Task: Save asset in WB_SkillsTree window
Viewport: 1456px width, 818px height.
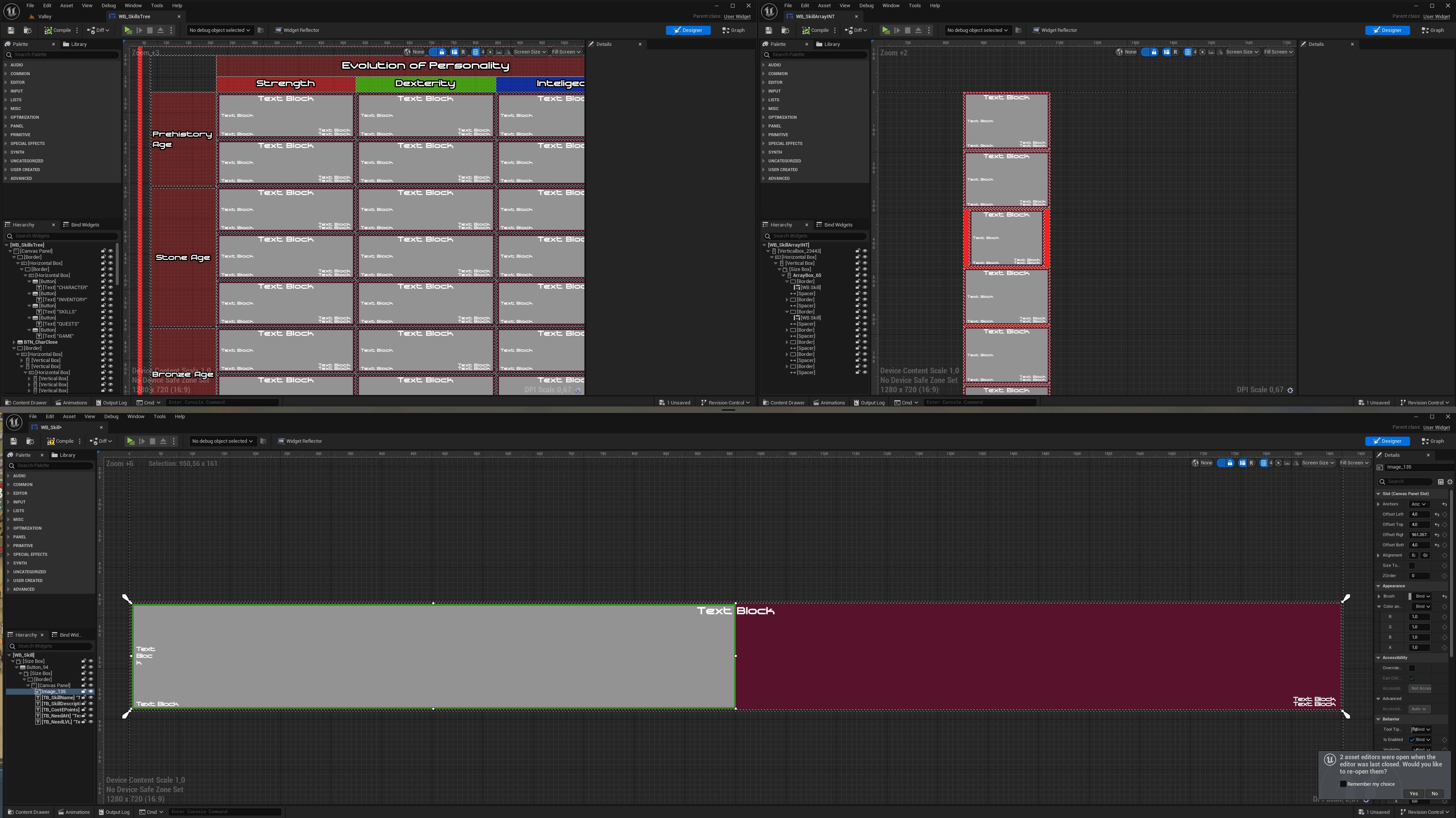Action: pos(11,30)
